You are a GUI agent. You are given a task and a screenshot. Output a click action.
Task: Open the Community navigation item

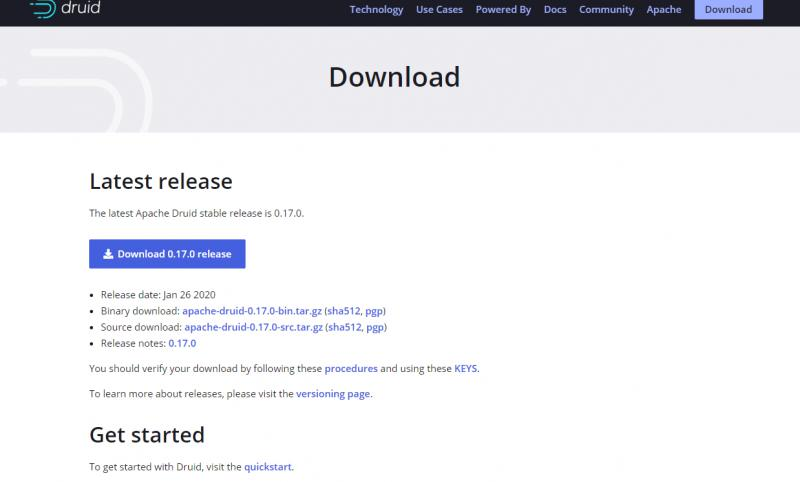pyautogui.click(x=606, y=10)
